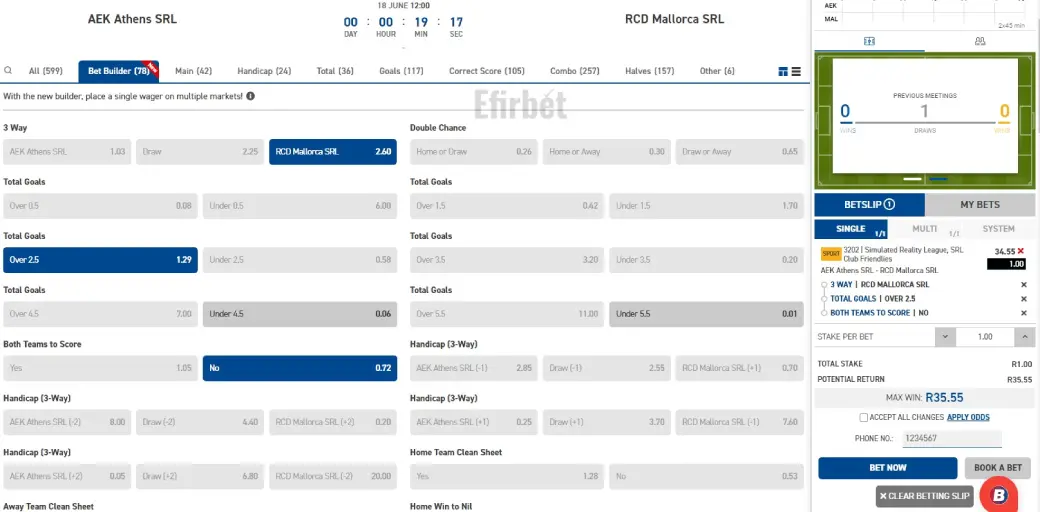This screenshot has width=1040, height=512.
Task: Click the MAX WIN R35.55 text
Action: tap(925, 398)
